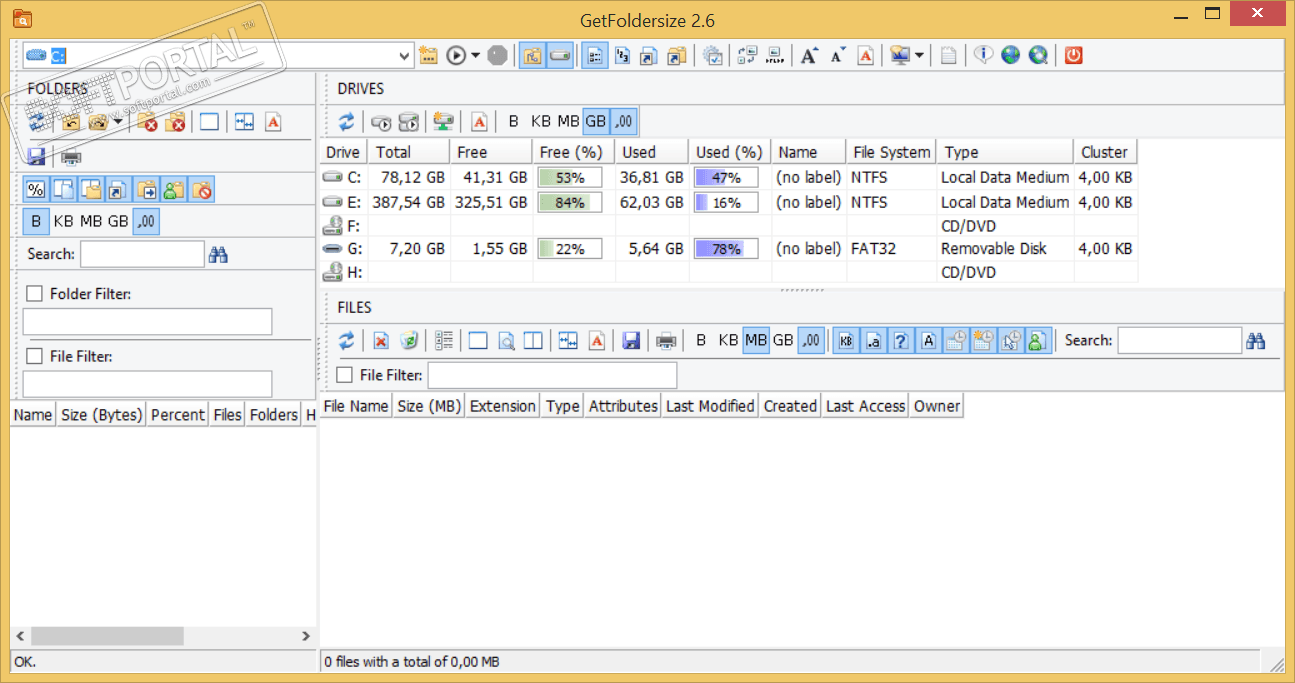Tick the File Filter checkbox in Files panel
The image size is (1295, 683).
pos(345,375)
